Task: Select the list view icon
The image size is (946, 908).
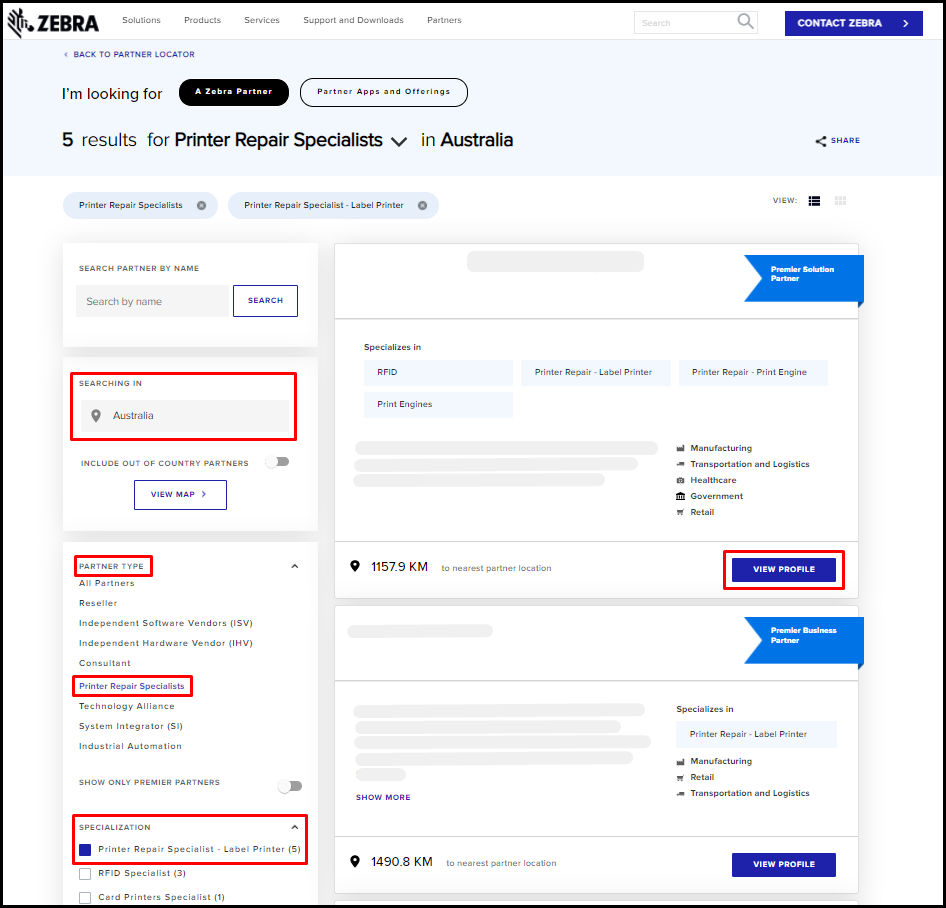Action: click(x=814, y=200)
